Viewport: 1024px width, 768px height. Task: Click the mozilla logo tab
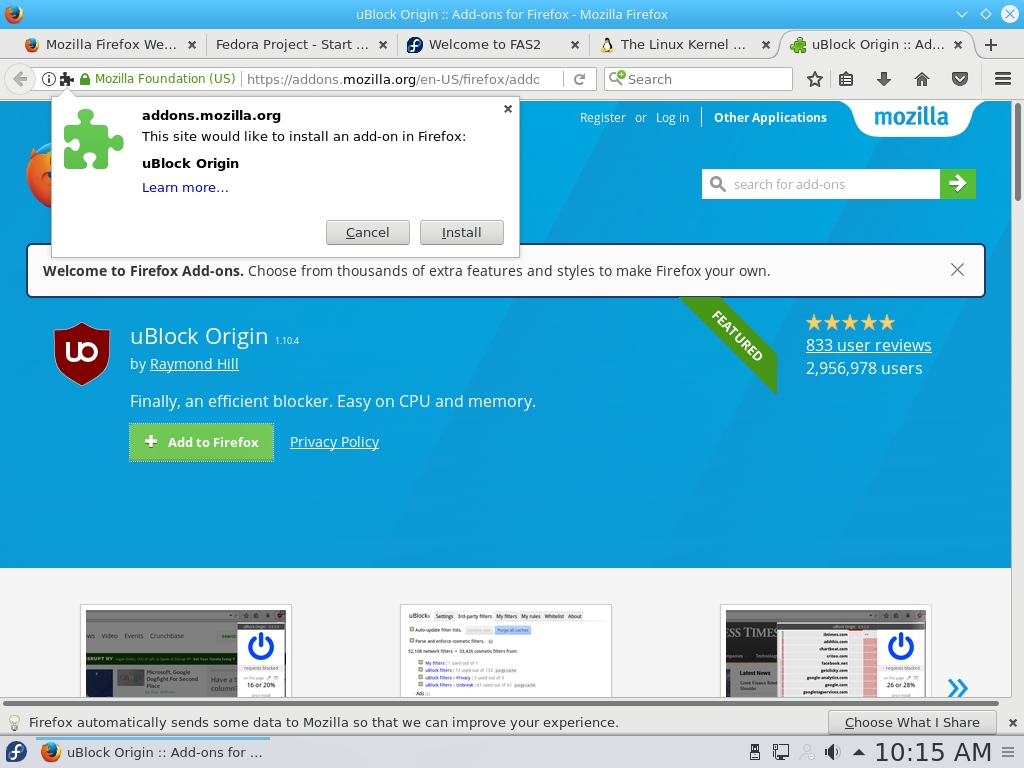point(912,117)
